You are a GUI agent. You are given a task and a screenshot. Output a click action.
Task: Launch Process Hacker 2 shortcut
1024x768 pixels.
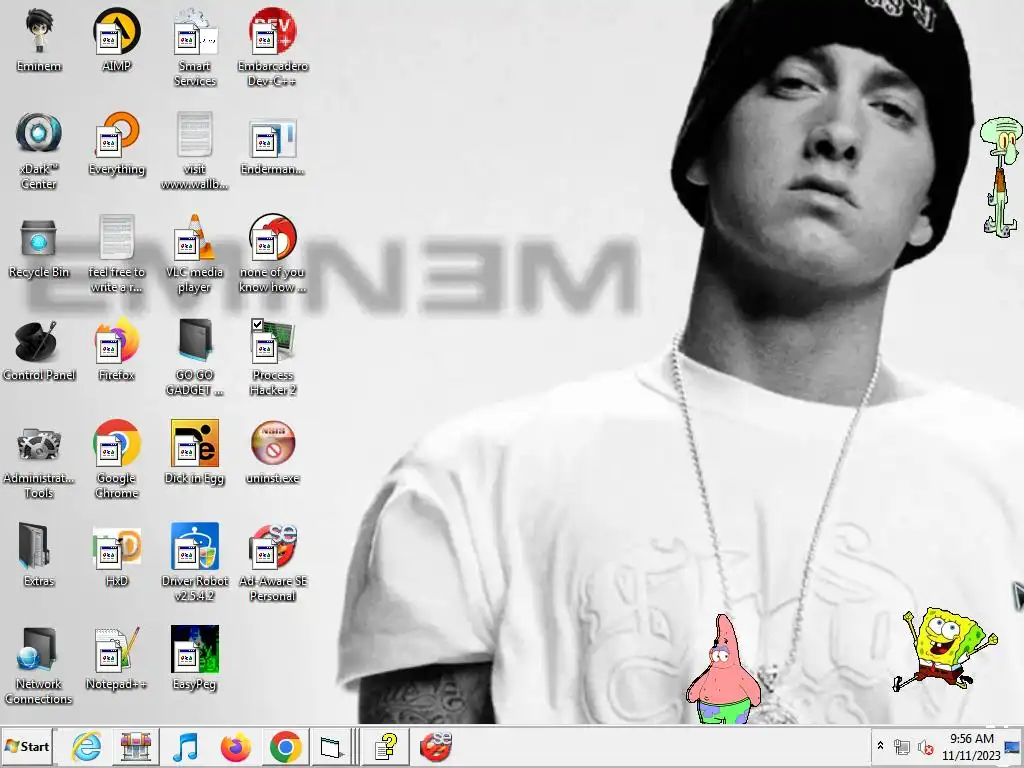pyautogui.click(x=273, y=357)
